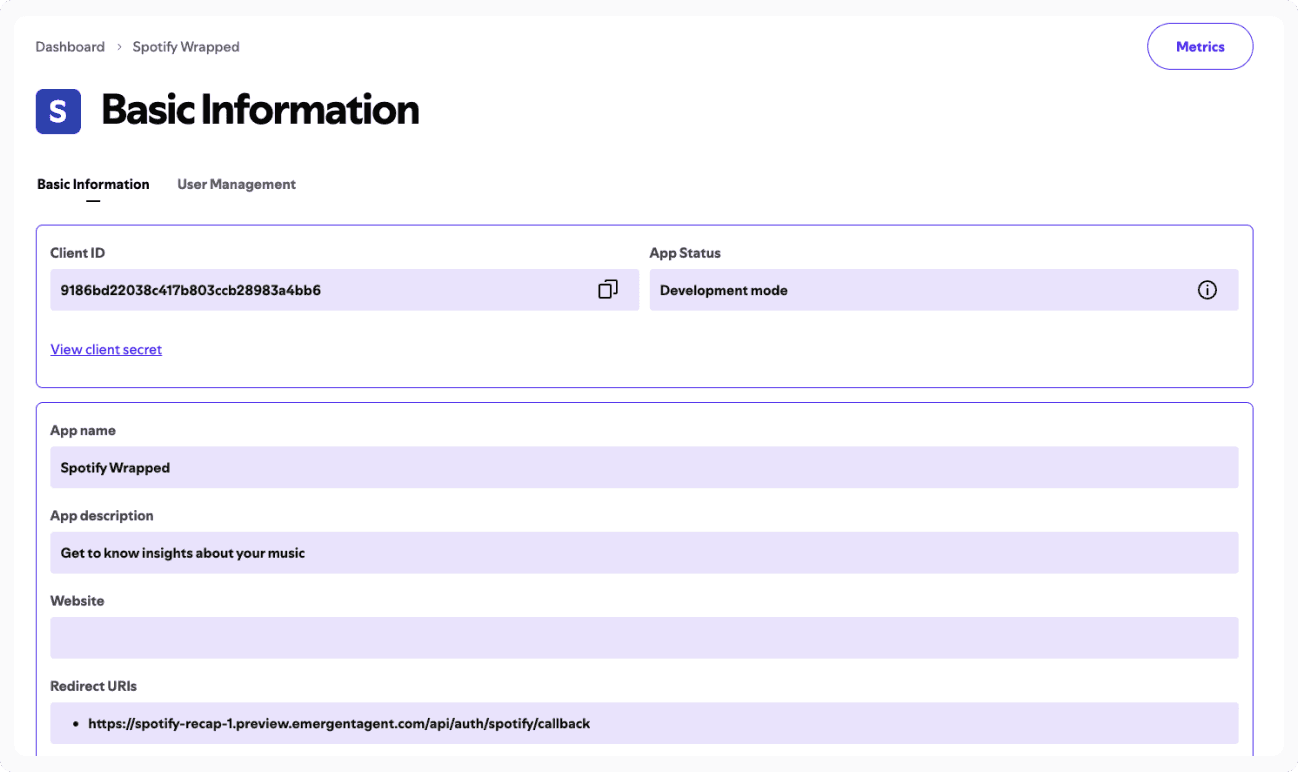
Task: Click the App Status label
Action: click(685, 253)
